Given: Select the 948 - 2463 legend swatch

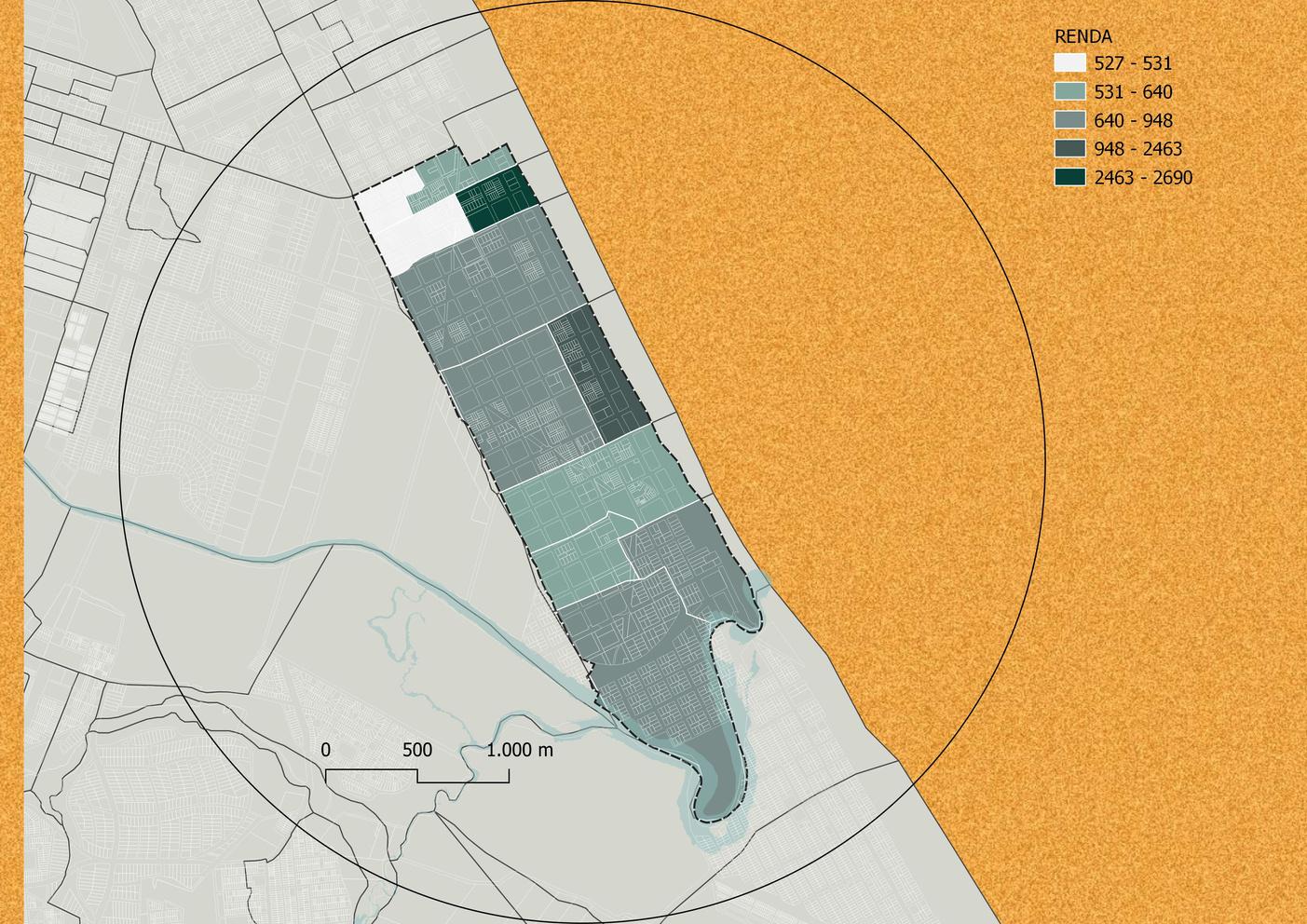Looking at the screenshot, I should coord(1070,149).
